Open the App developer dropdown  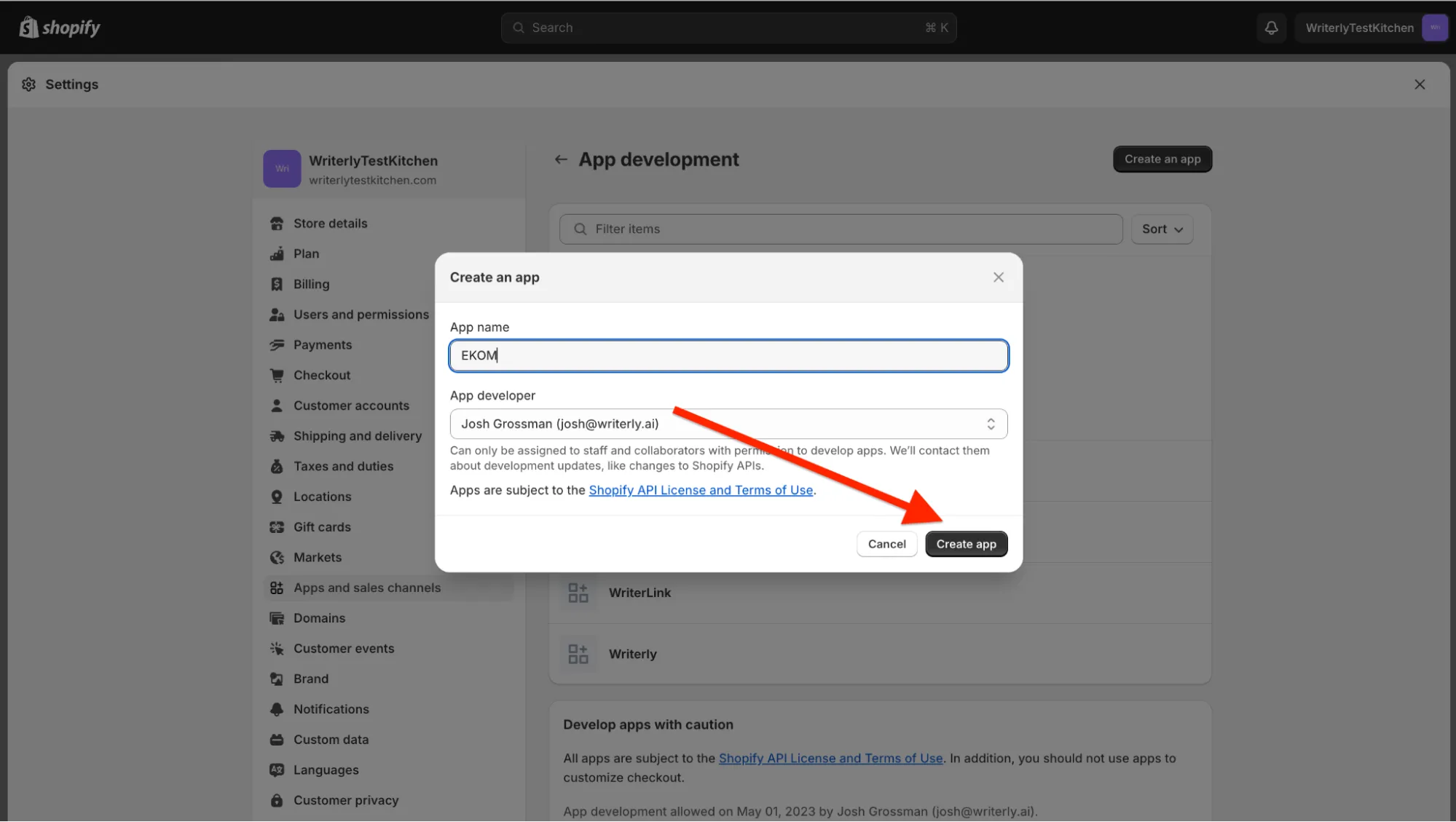coord(728,424)
